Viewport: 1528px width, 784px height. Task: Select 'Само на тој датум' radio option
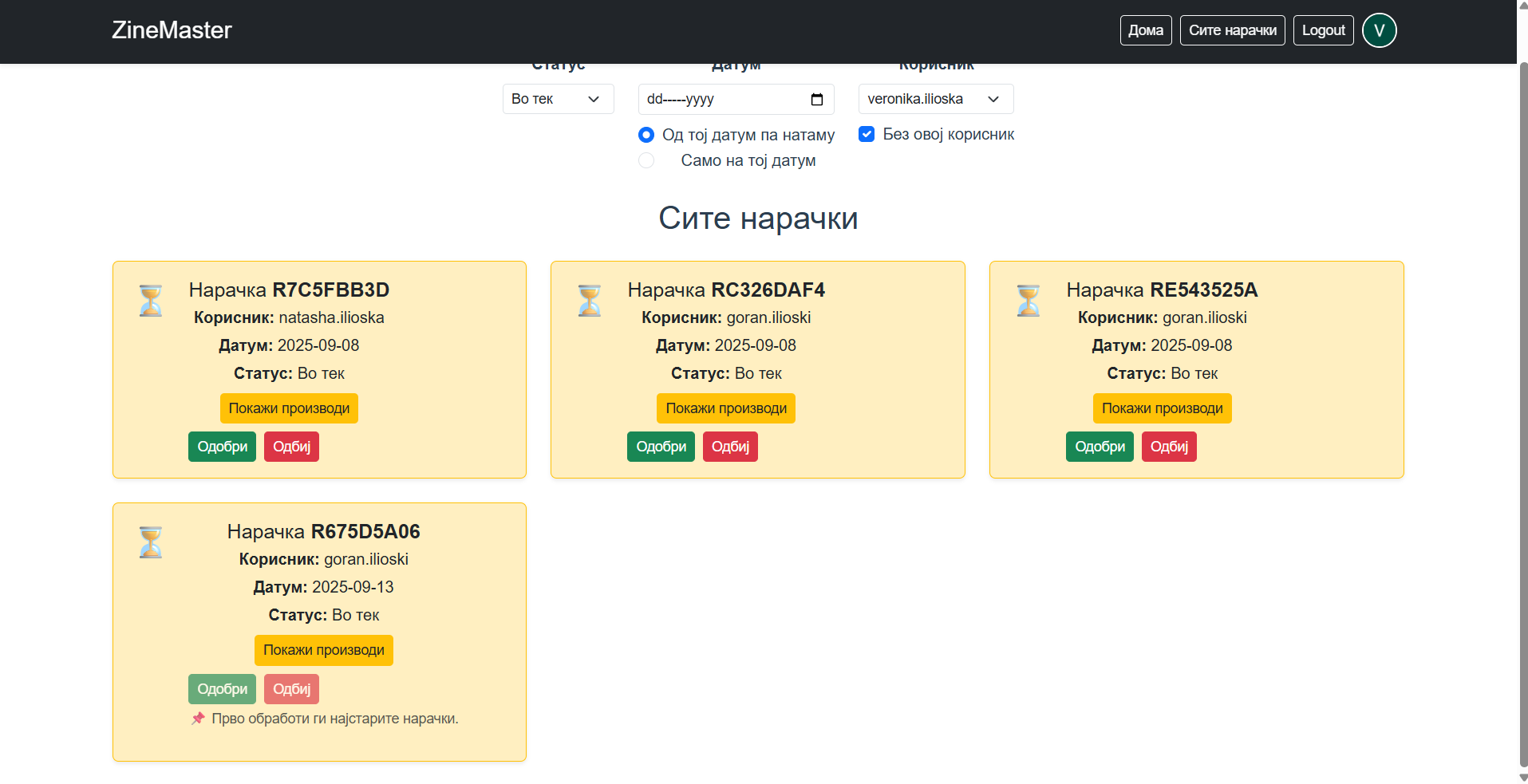tap(646, 160)
